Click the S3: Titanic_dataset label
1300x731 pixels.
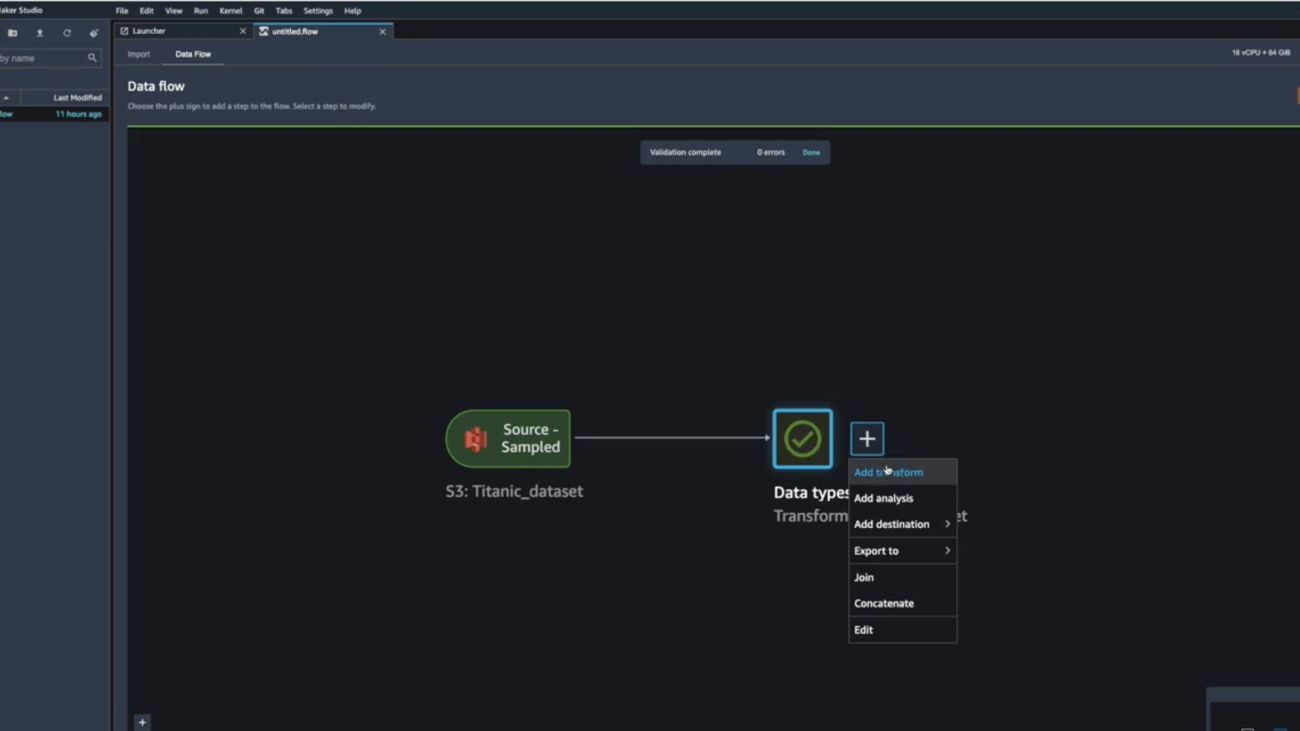click(514, 491)
